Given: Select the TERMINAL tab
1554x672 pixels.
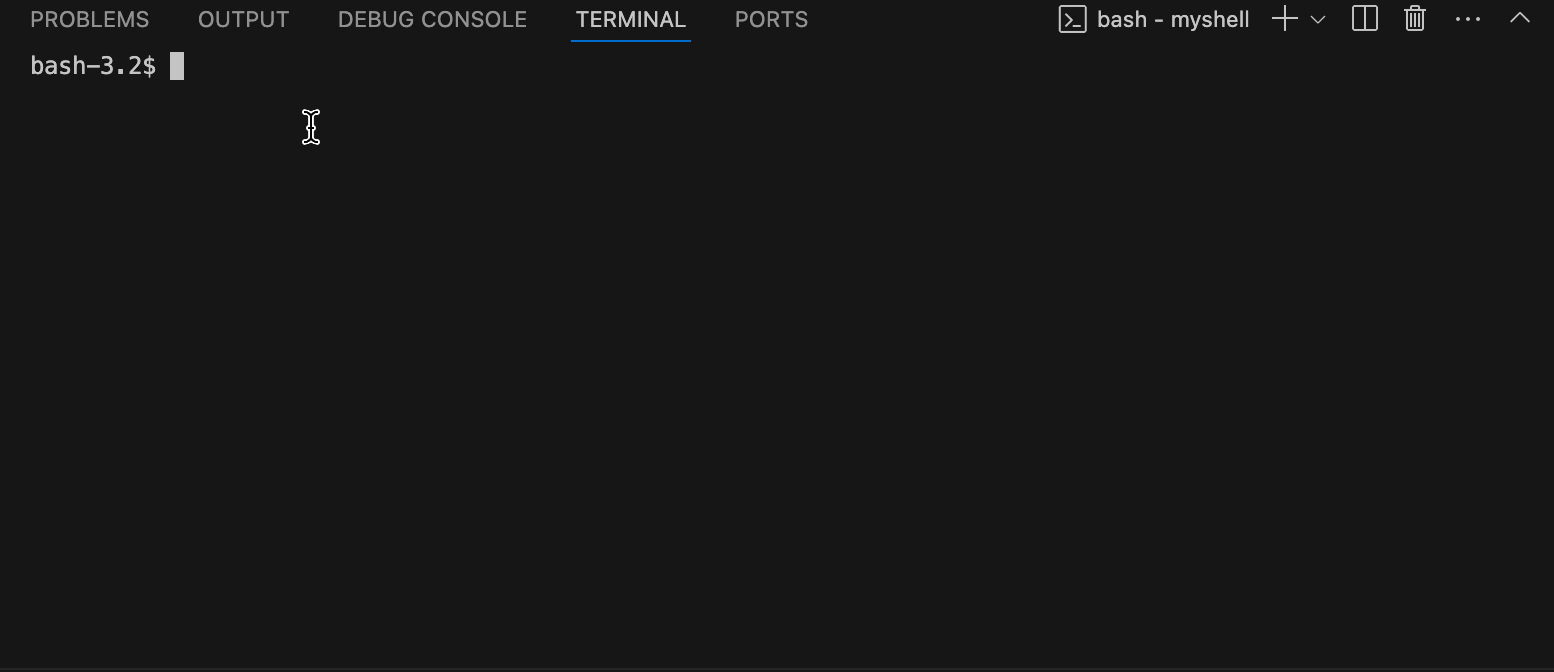Looking at the screenshot, I should pyautogui.click(x=631, y=20).
